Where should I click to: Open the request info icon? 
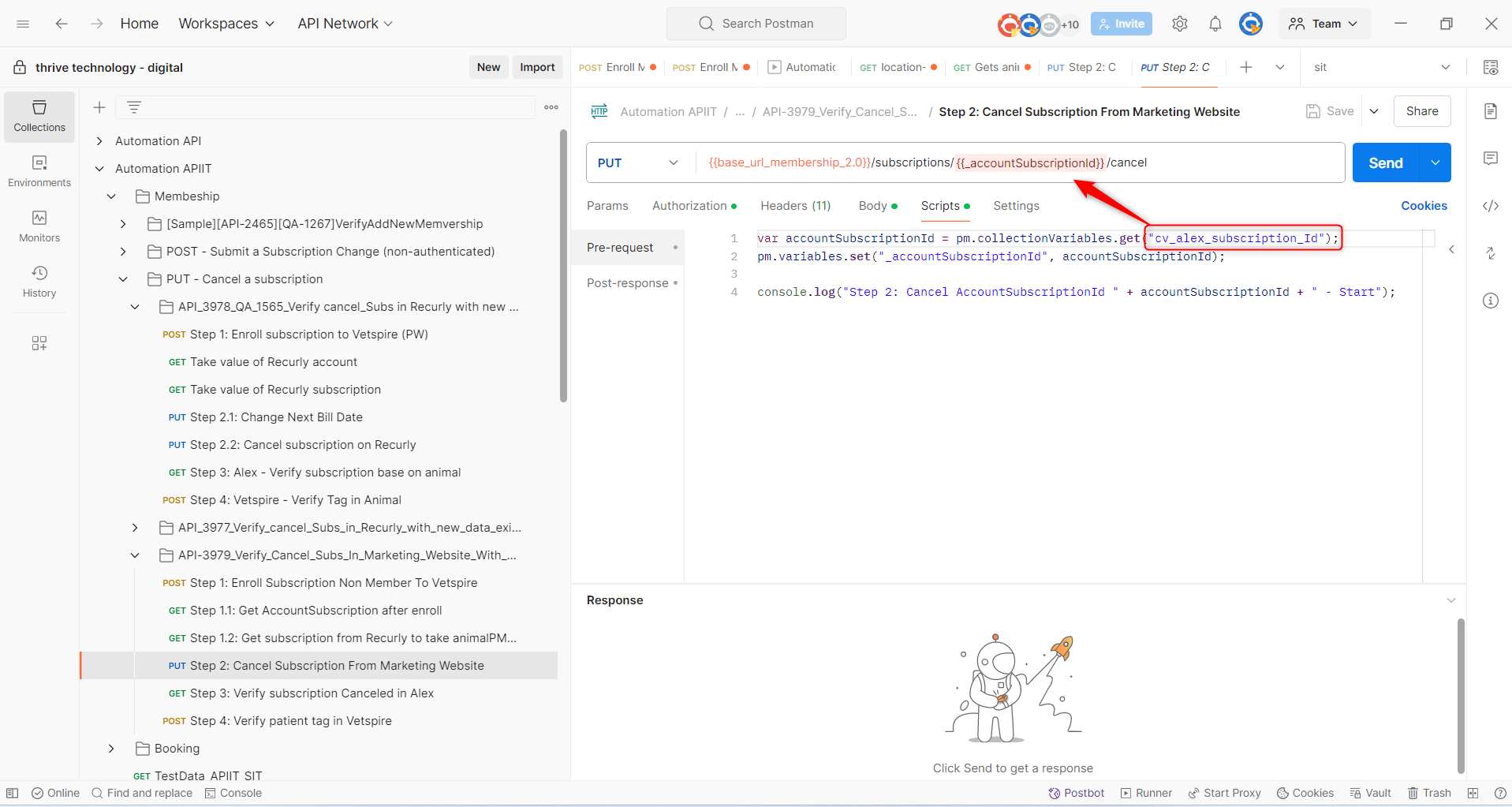click(x=1491, y=301)
